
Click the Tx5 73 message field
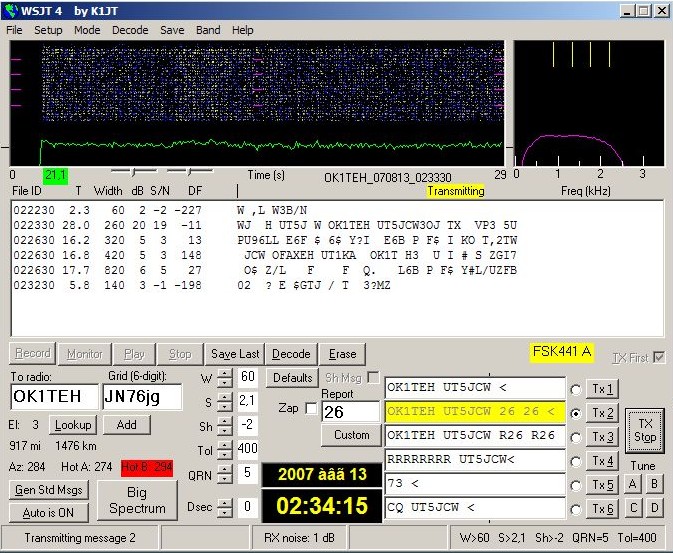click(475, 484)
